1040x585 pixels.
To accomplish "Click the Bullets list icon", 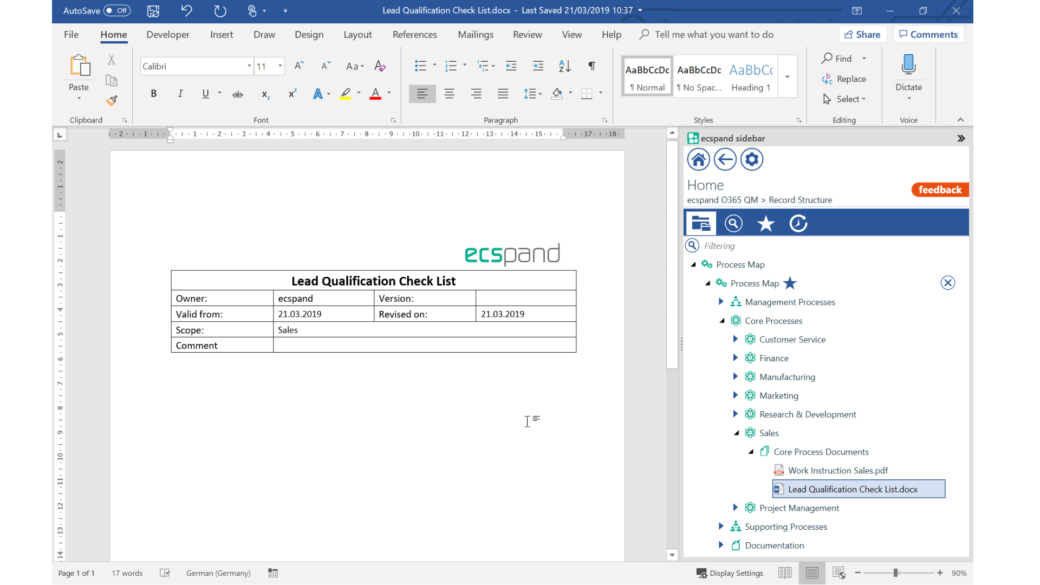I will click(x=421, y=66).
